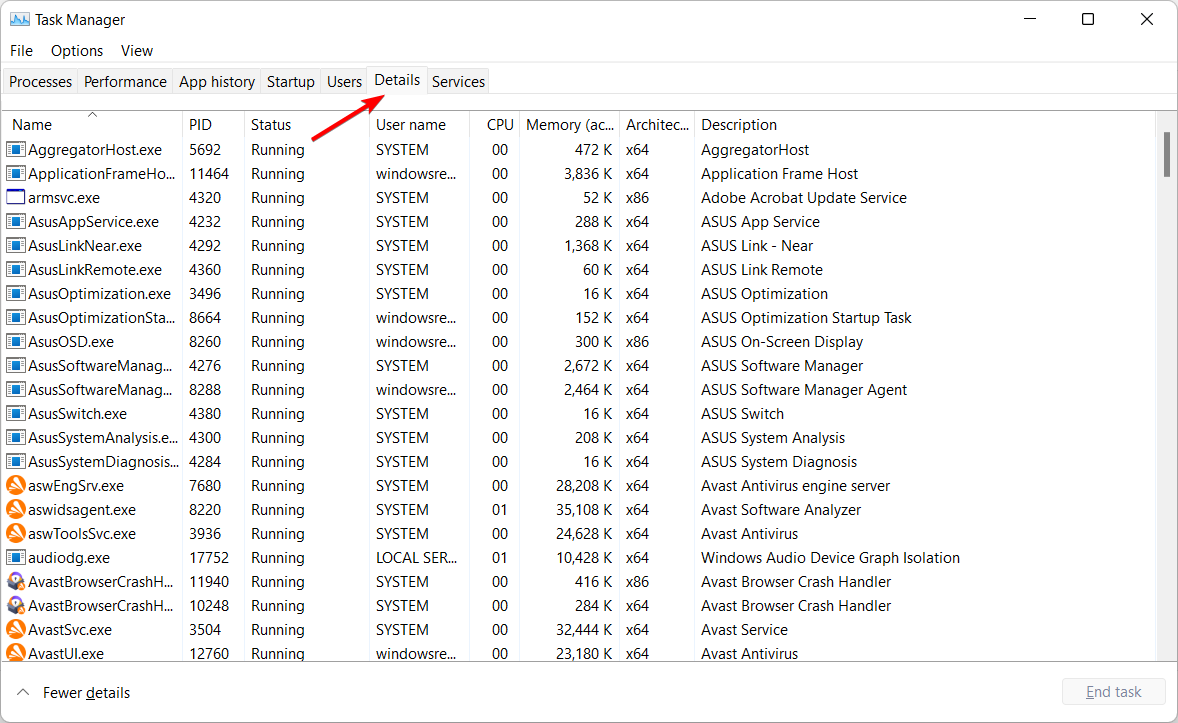Image resolution: width=1178 pixels, height=723 pixels.
Task: Select the Details tab
Action: tap(397, 80)
